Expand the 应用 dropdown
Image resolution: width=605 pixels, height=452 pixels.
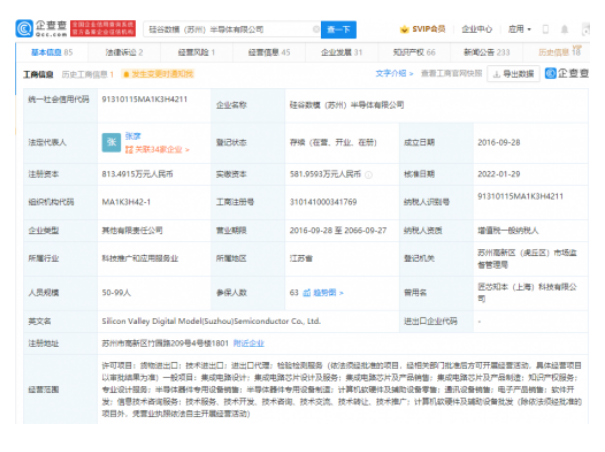[x=519, y=29]
